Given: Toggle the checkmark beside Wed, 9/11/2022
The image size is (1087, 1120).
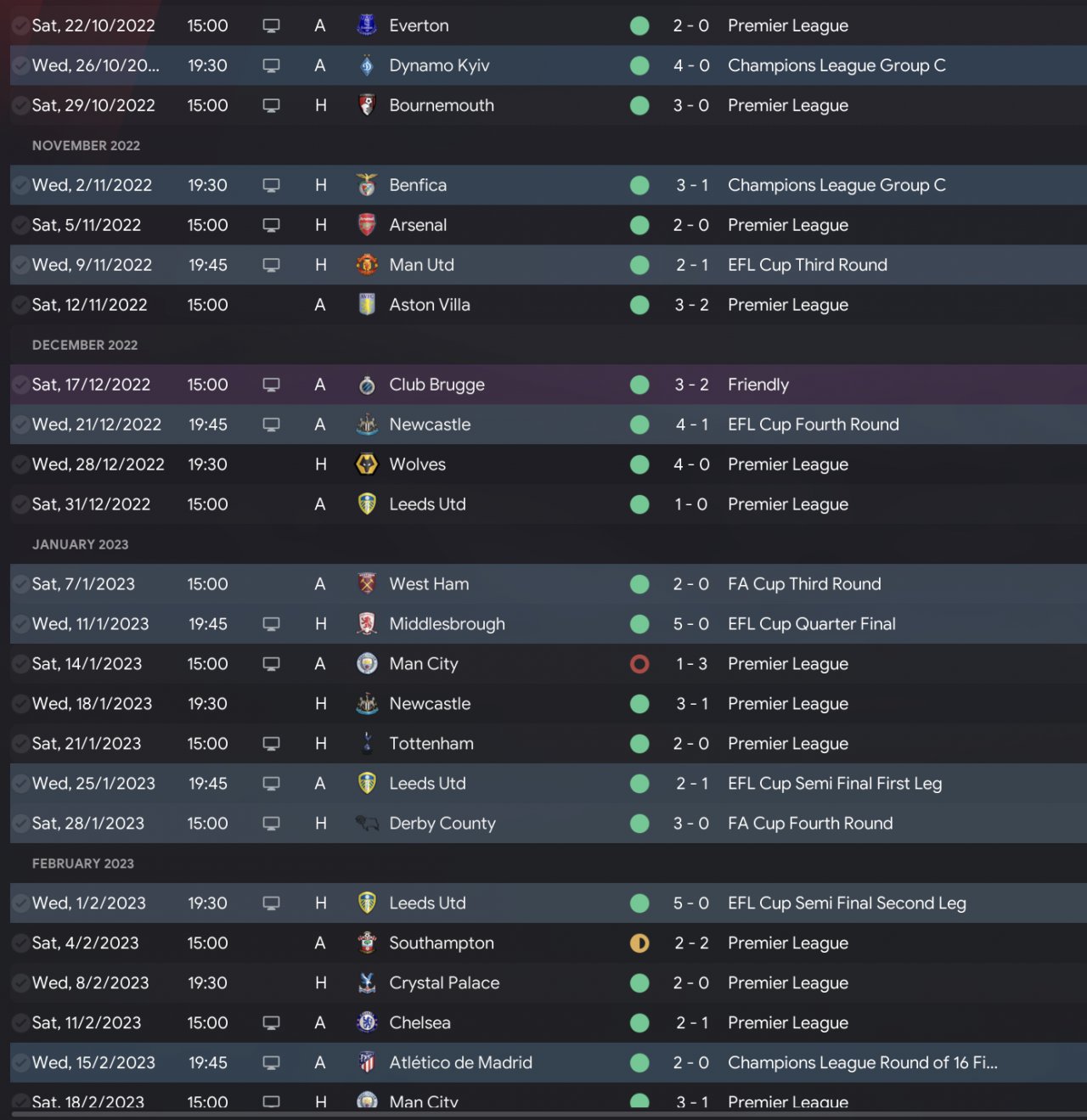Looking at the screenshot, I should pos(20,265).
